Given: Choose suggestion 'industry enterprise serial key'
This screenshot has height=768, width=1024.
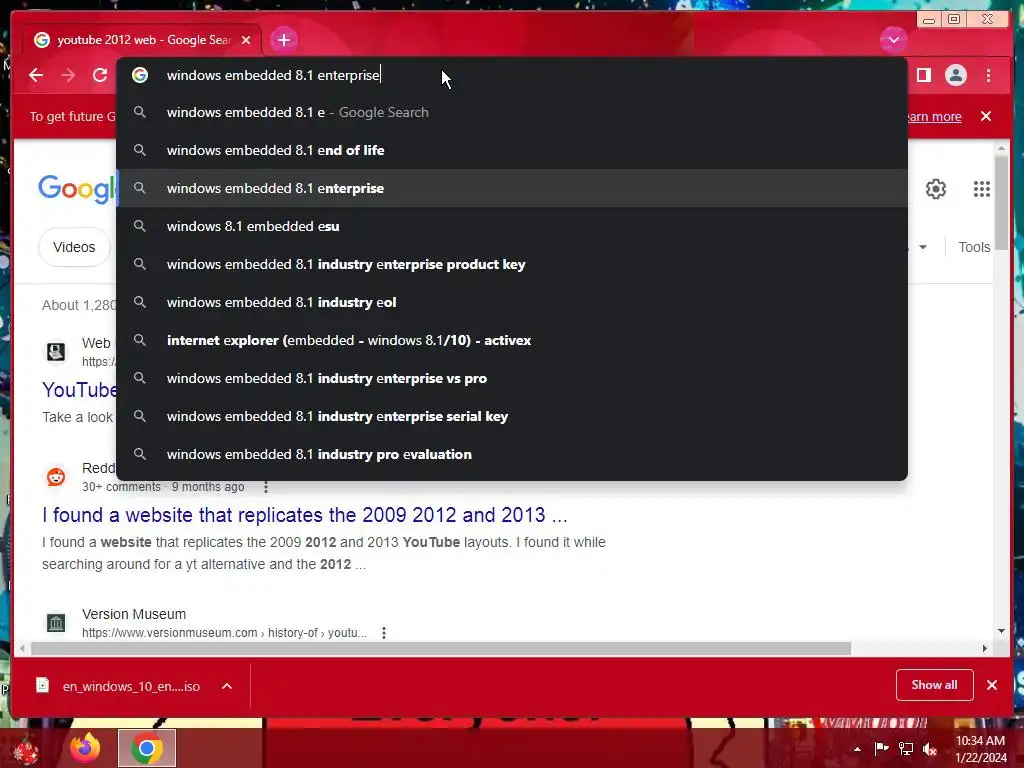Looking at the screenshot, I should click(512, 416).
